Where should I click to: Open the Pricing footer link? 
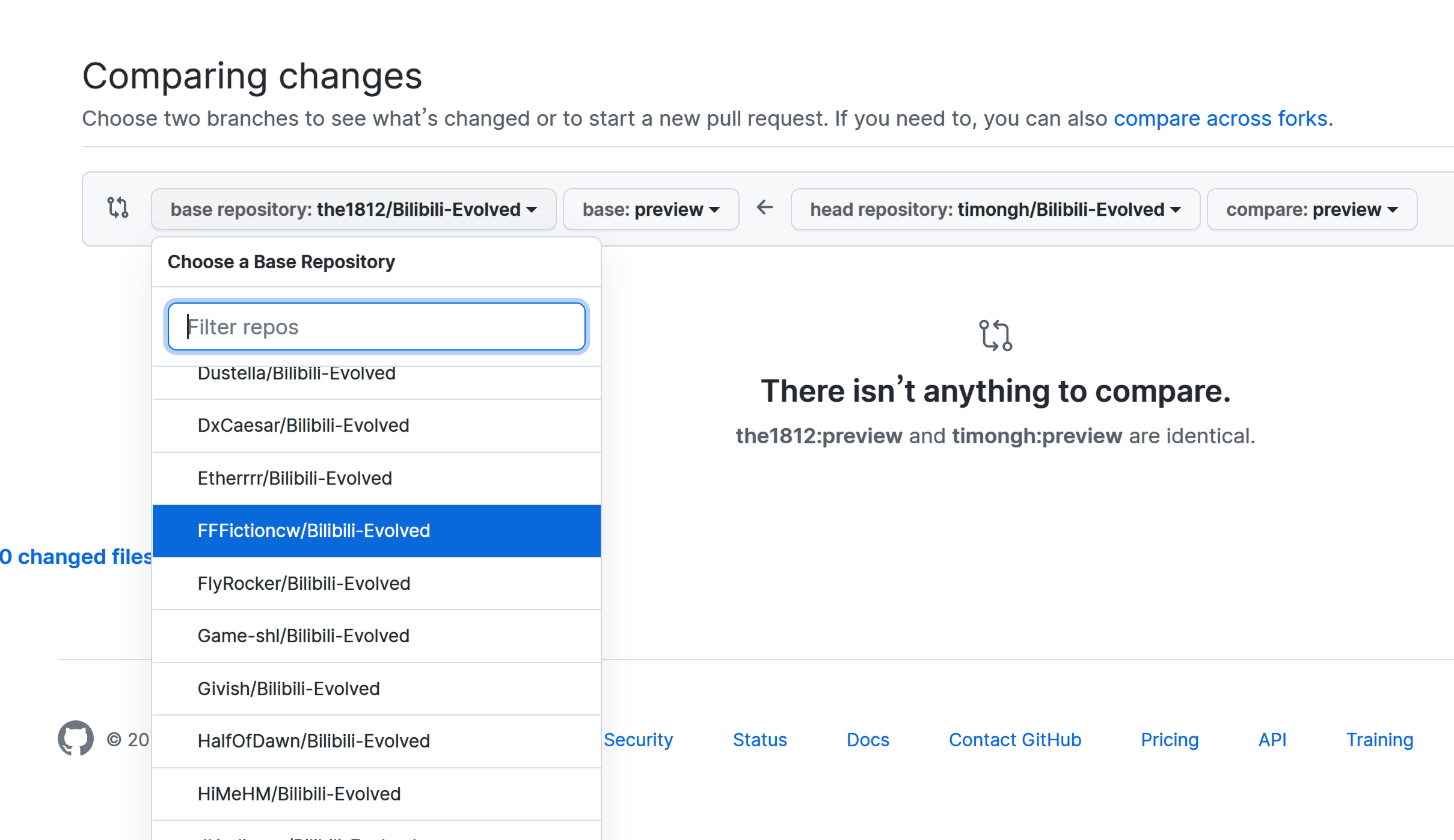1170,740
